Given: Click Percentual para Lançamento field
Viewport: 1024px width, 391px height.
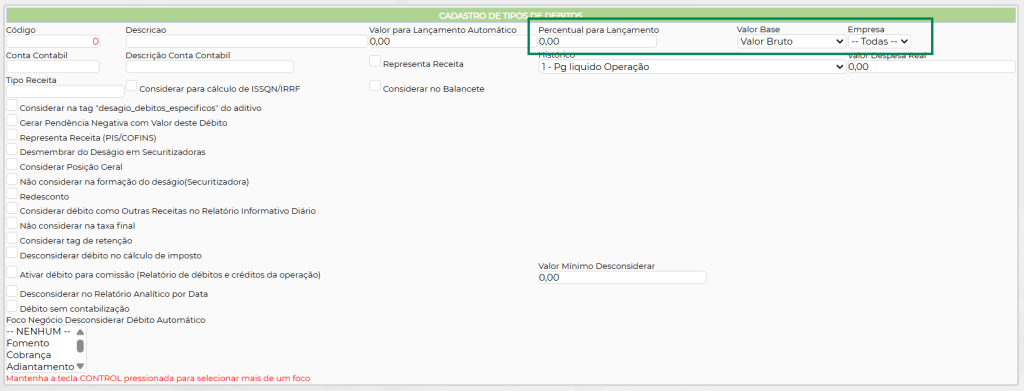Looking at the screenshot, I should (597, 41).
